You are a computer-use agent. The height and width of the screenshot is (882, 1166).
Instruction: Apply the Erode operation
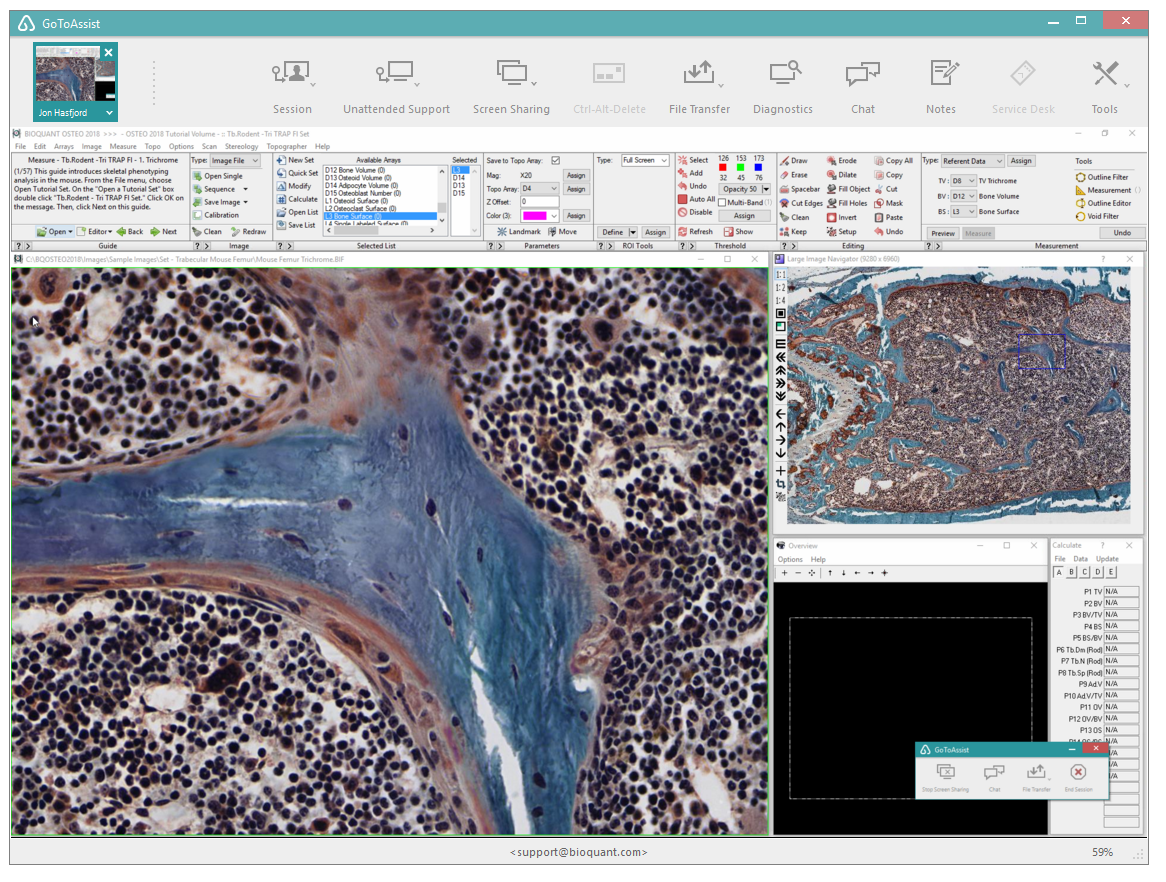(842, 161)
